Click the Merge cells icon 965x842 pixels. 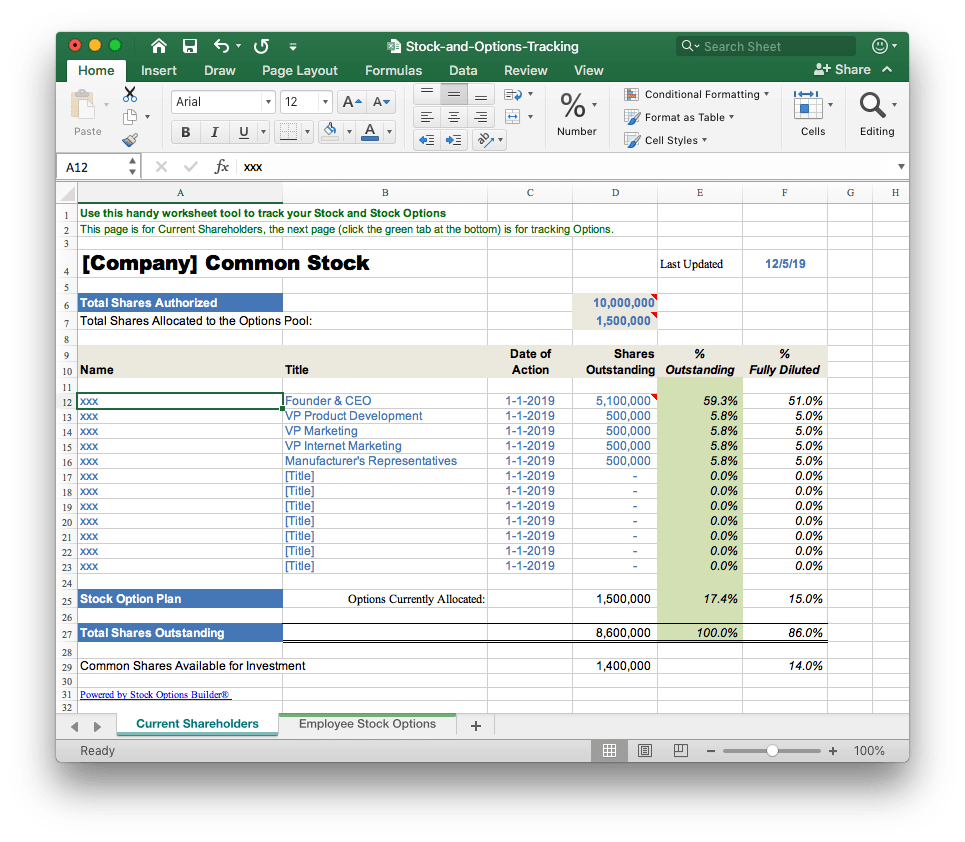click(512, 116)
